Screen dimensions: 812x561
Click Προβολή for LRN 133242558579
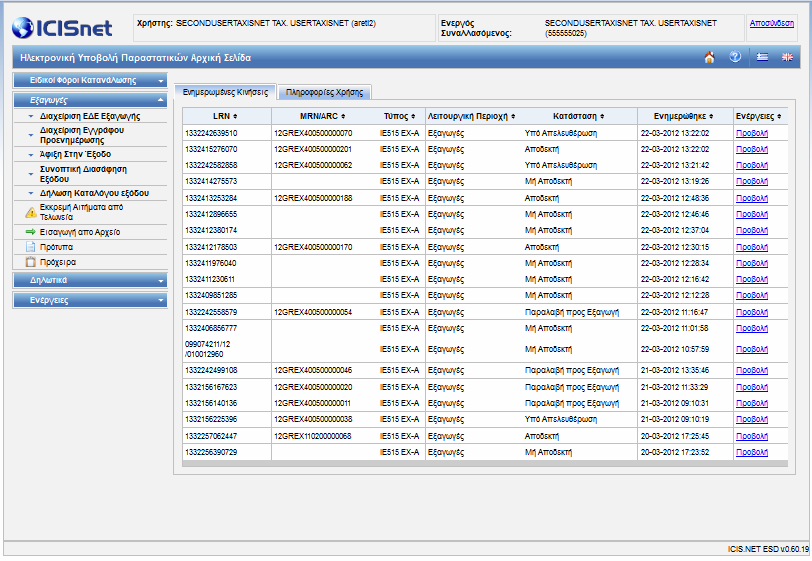pos(752,312)
